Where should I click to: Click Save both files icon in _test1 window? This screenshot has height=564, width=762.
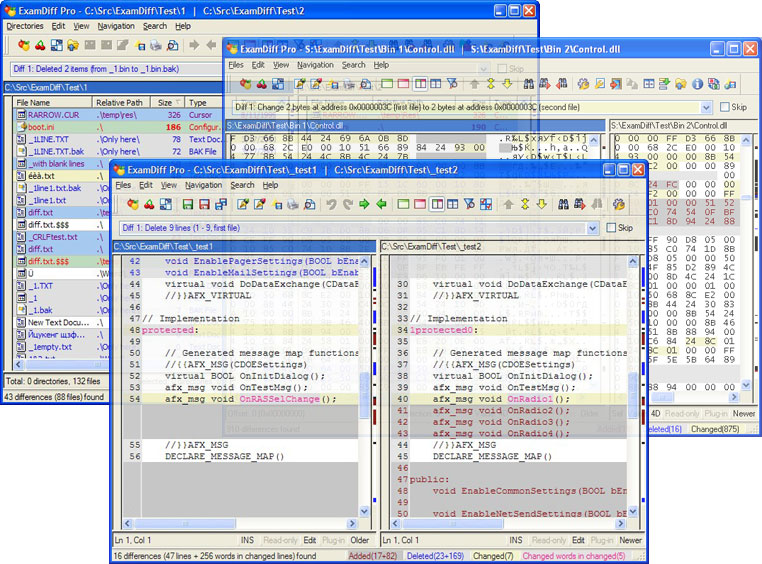coord(221,205)
